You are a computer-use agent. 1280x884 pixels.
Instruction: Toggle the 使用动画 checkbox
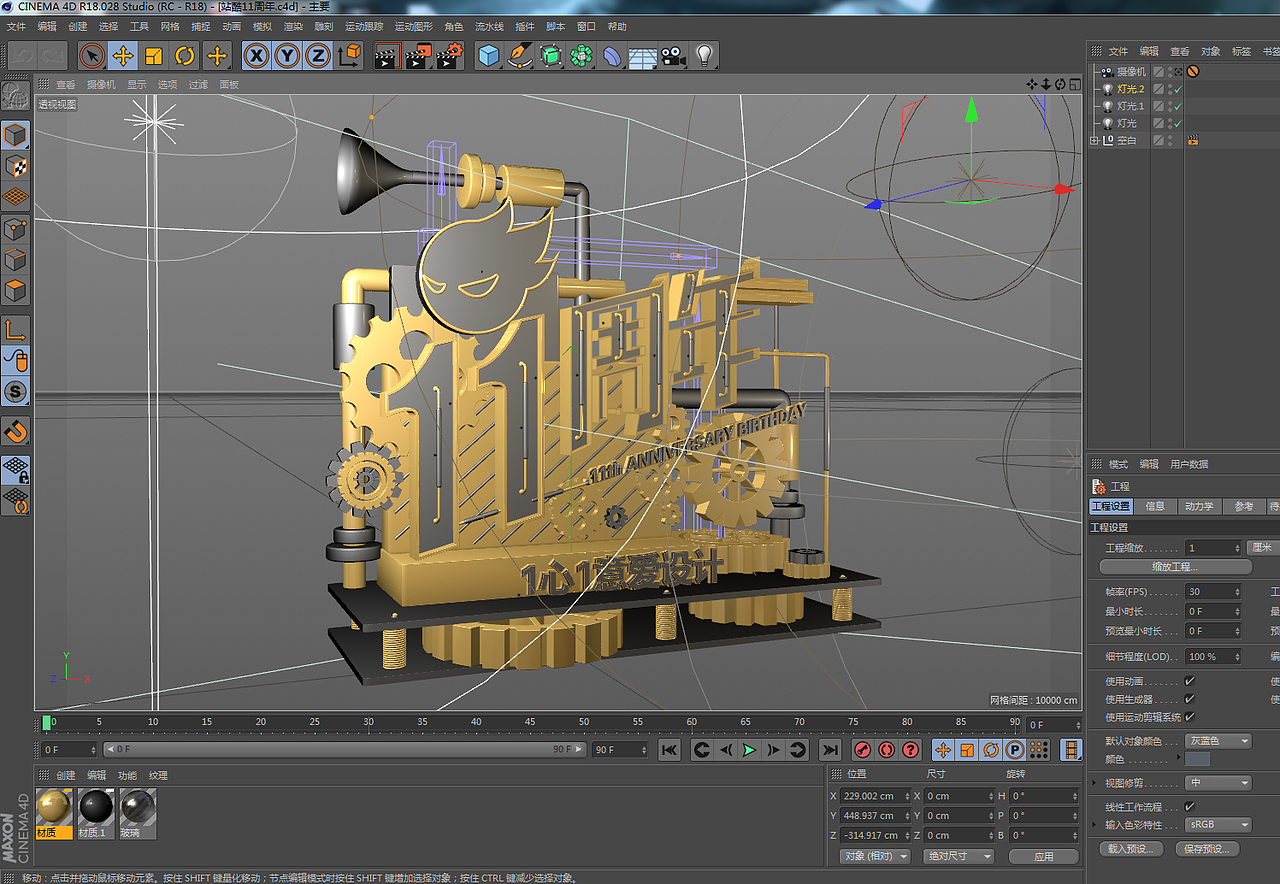pos(1190,681)
